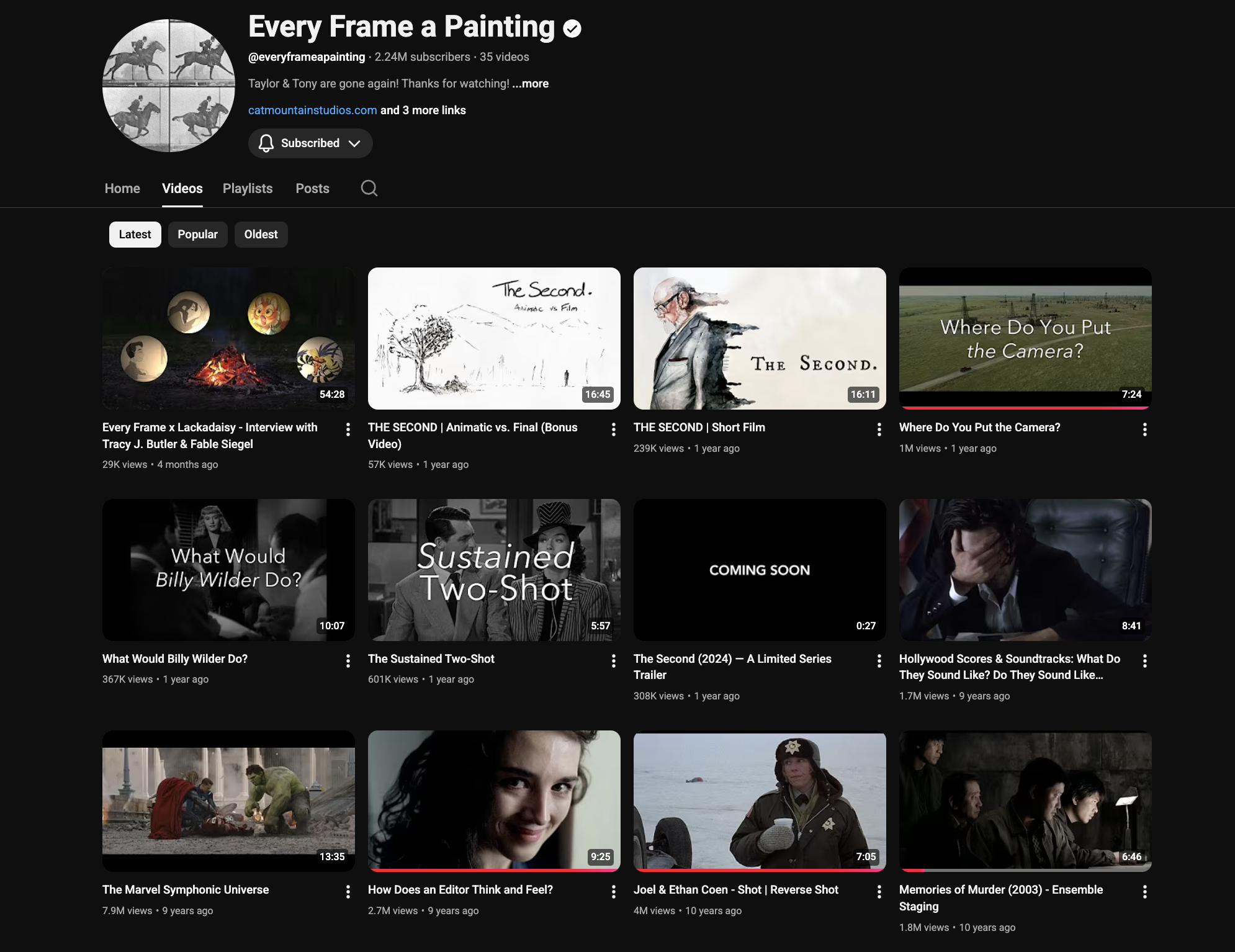This screenshot has height=952, width=1235.
Task: Sort videos by Oldest
Action: point(261,235)
